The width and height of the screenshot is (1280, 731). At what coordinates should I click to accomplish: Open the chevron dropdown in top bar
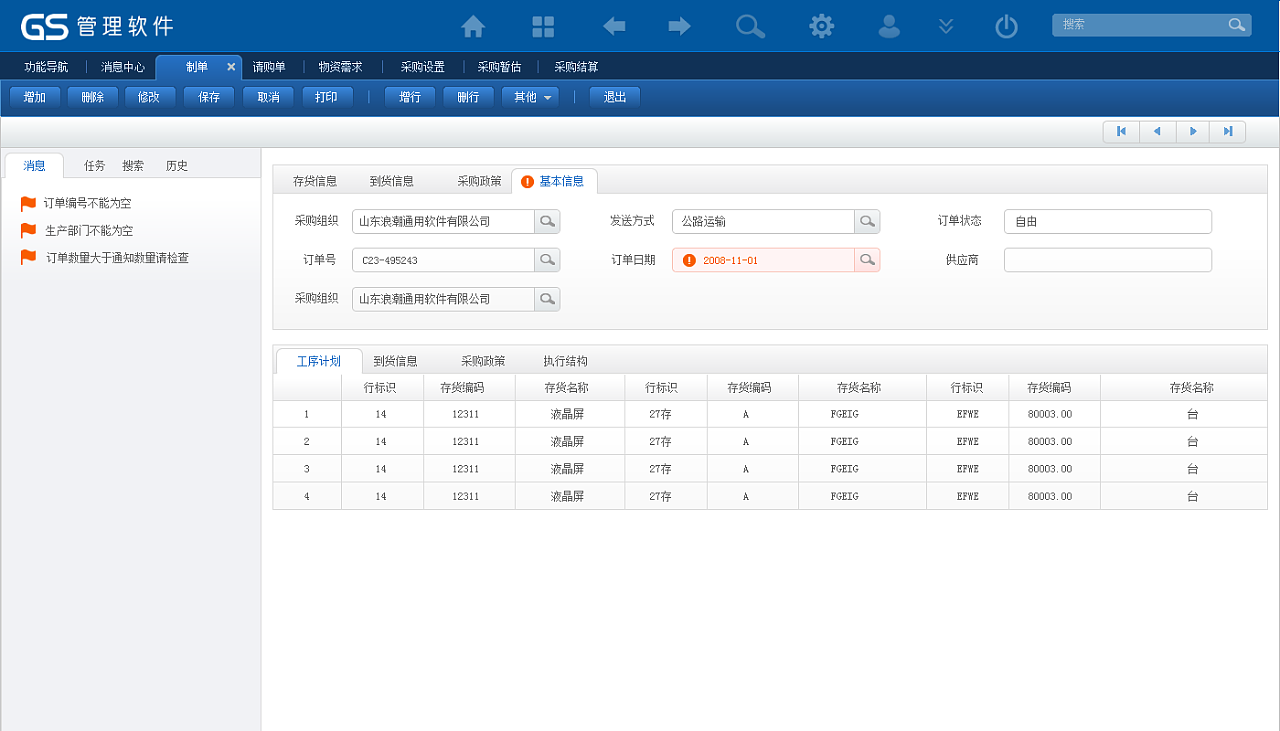coord(945,27)
